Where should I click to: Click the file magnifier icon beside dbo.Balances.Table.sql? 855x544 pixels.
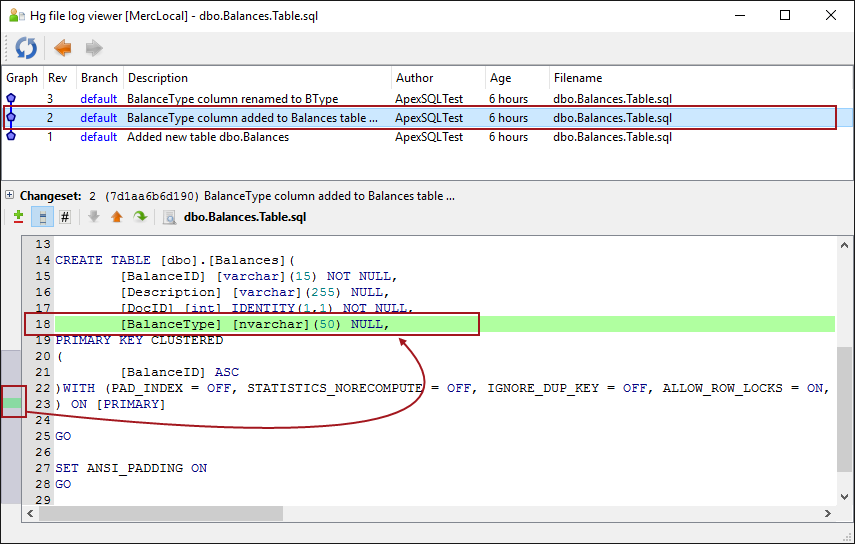coord(170,216)
